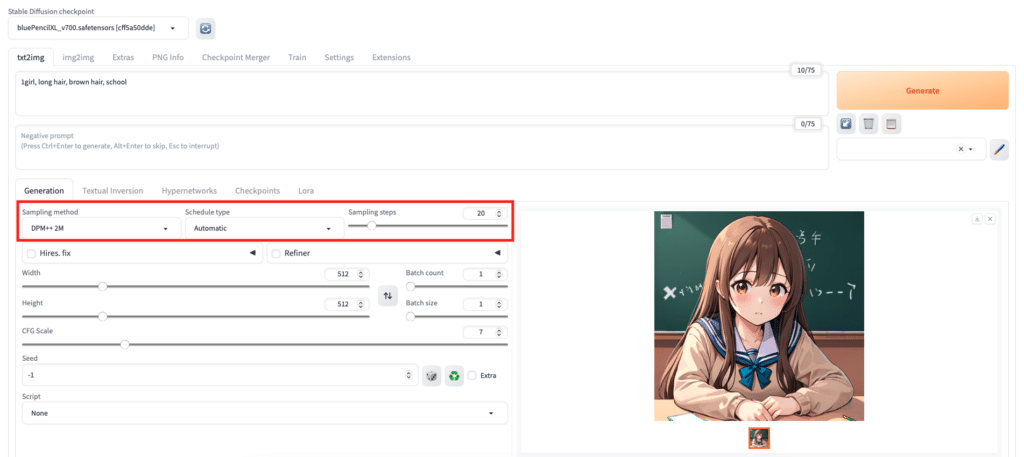The image size is (1024, 457).
Task: Reuse last seed with the recycle icon
Action: click(454, 376)
